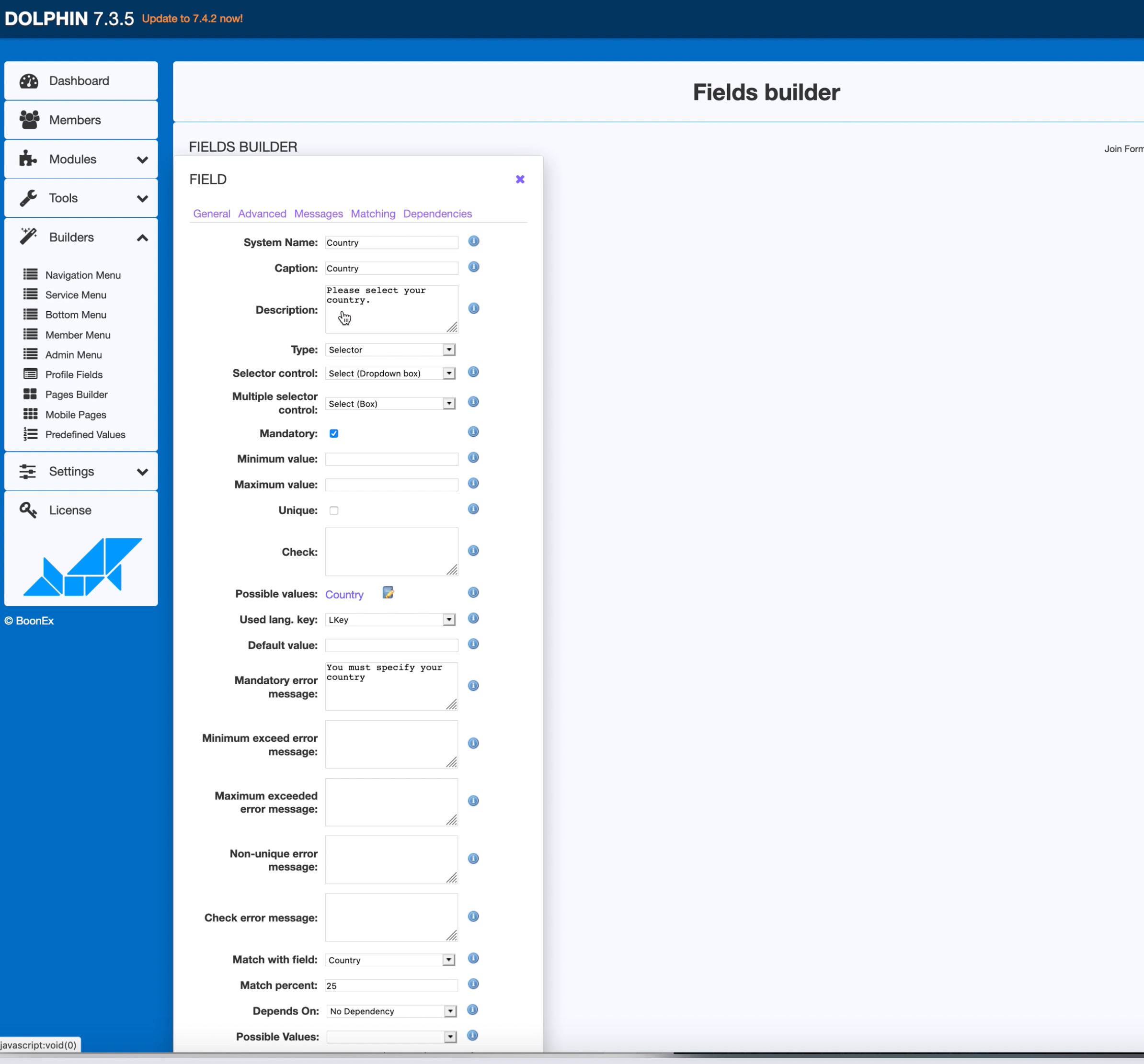The image size is (1144, 1064).
Task: Collapse the Builders menu section
Action: tap(142, 238)
